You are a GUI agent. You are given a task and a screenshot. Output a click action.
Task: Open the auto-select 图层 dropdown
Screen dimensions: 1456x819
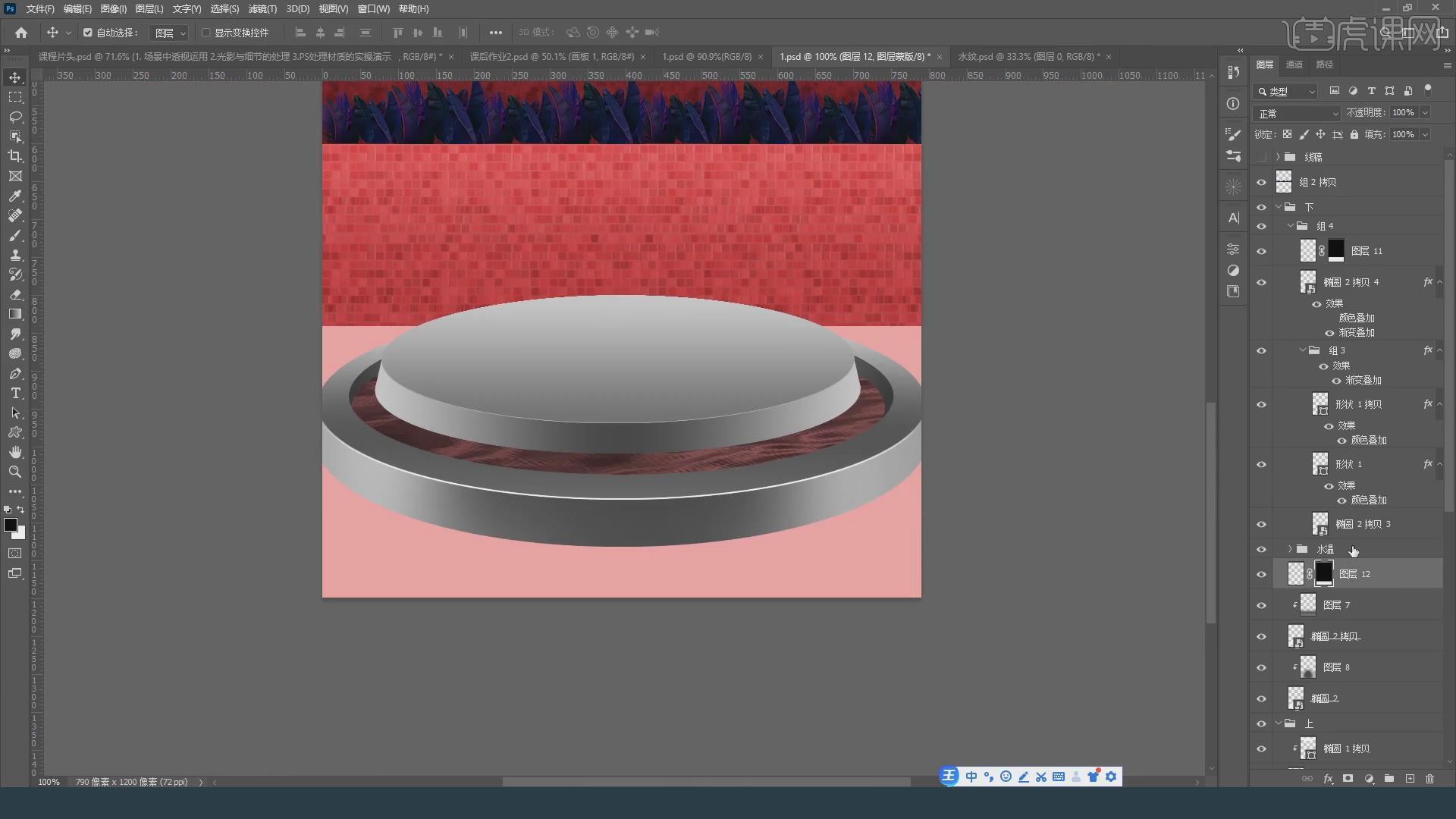170,33
